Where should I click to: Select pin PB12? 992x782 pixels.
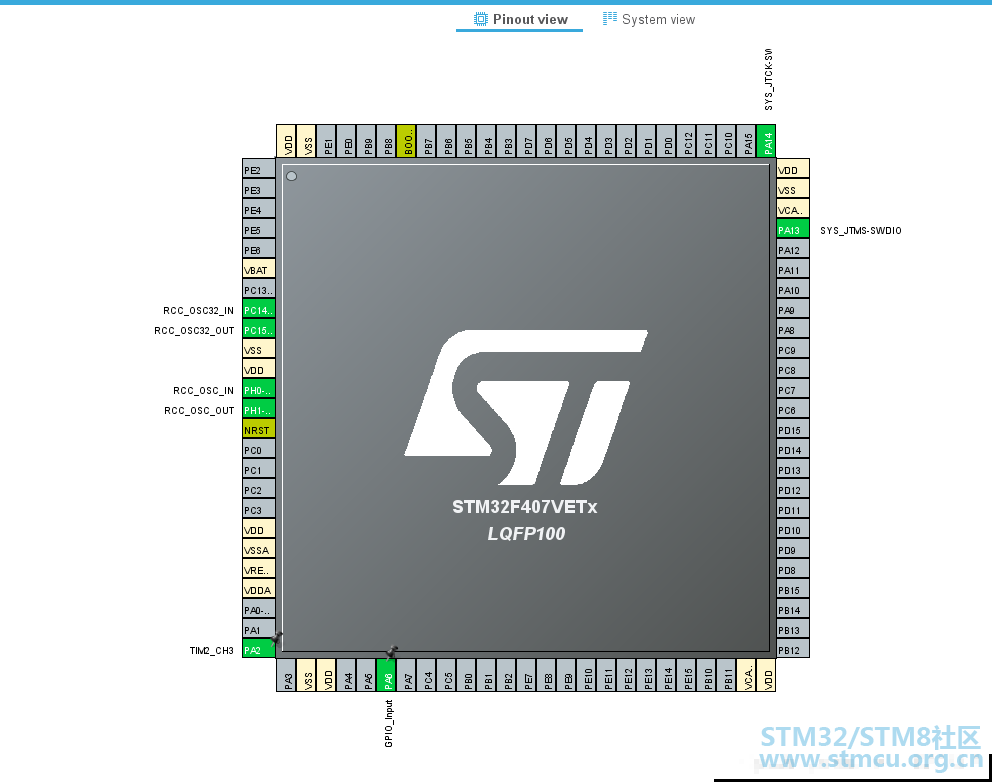coord(793,650)
